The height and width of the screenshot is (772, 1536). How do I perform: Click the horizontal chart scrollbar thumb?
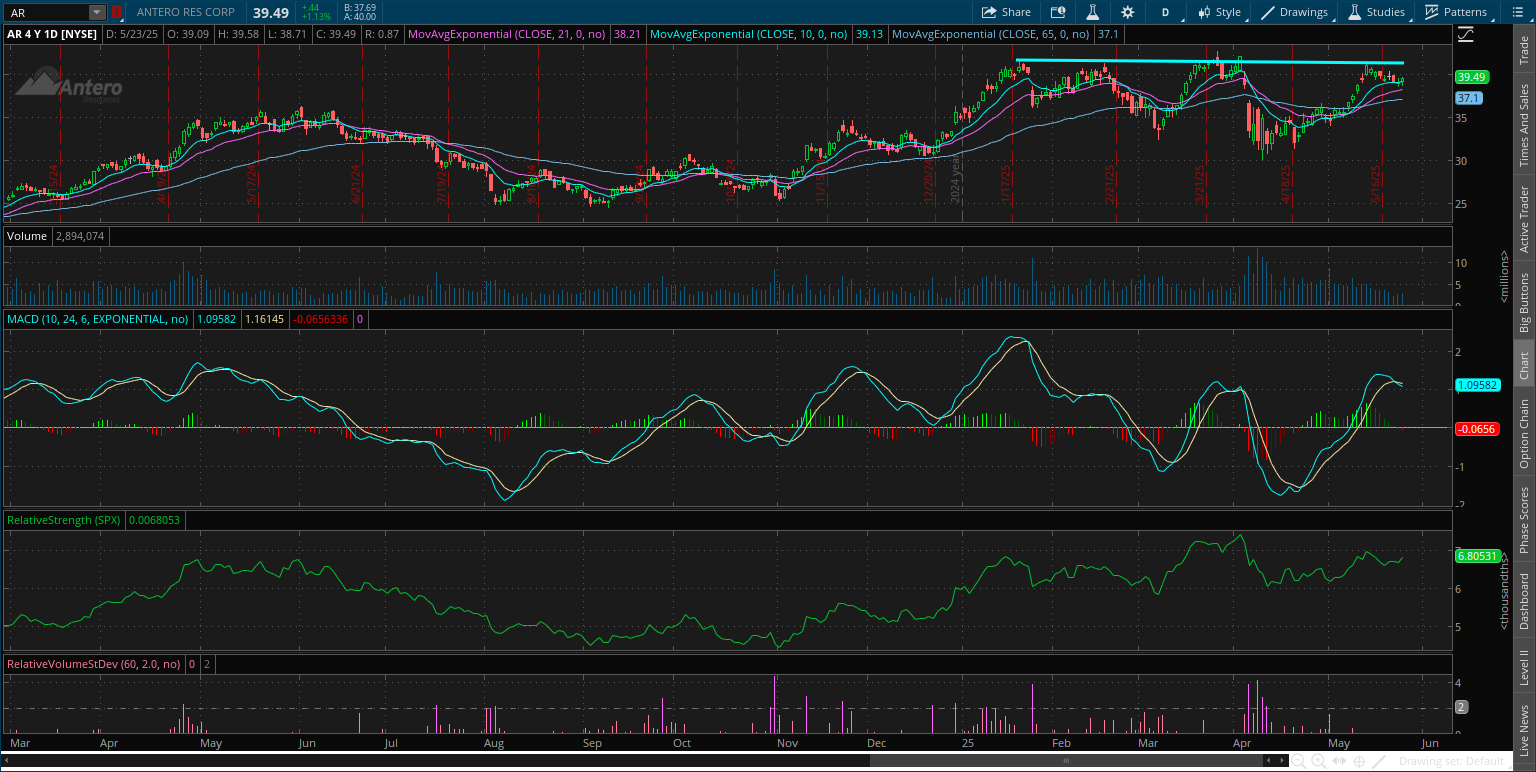pyautogui.click(x=1065, y=761)
